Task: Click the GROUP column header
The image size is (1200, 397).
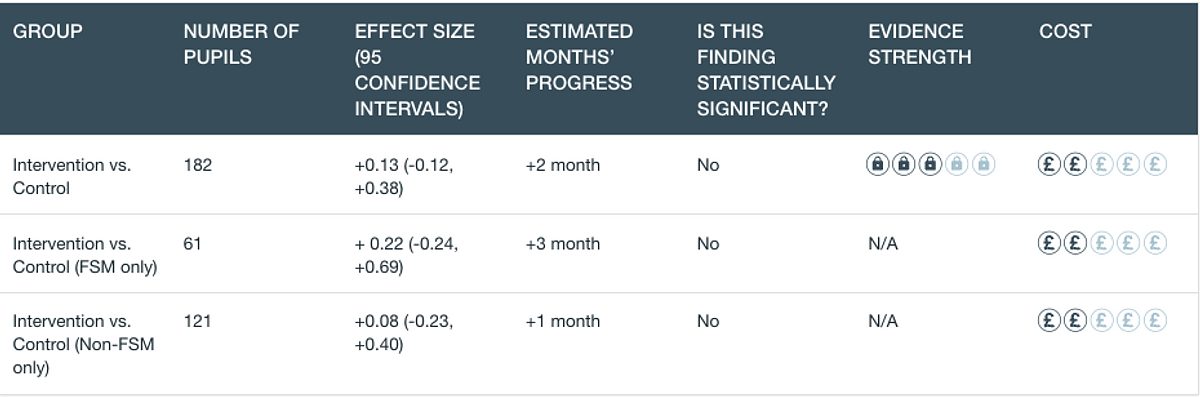Action: click(x=48, y=32)
